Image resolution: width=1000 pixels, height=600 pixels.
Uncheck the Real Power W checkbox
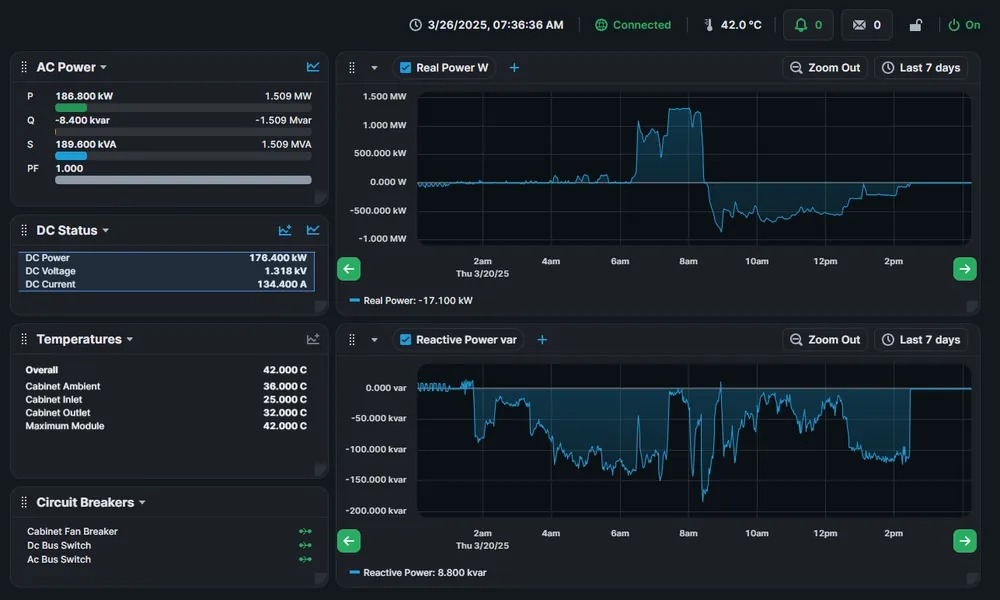click(405, 68)
